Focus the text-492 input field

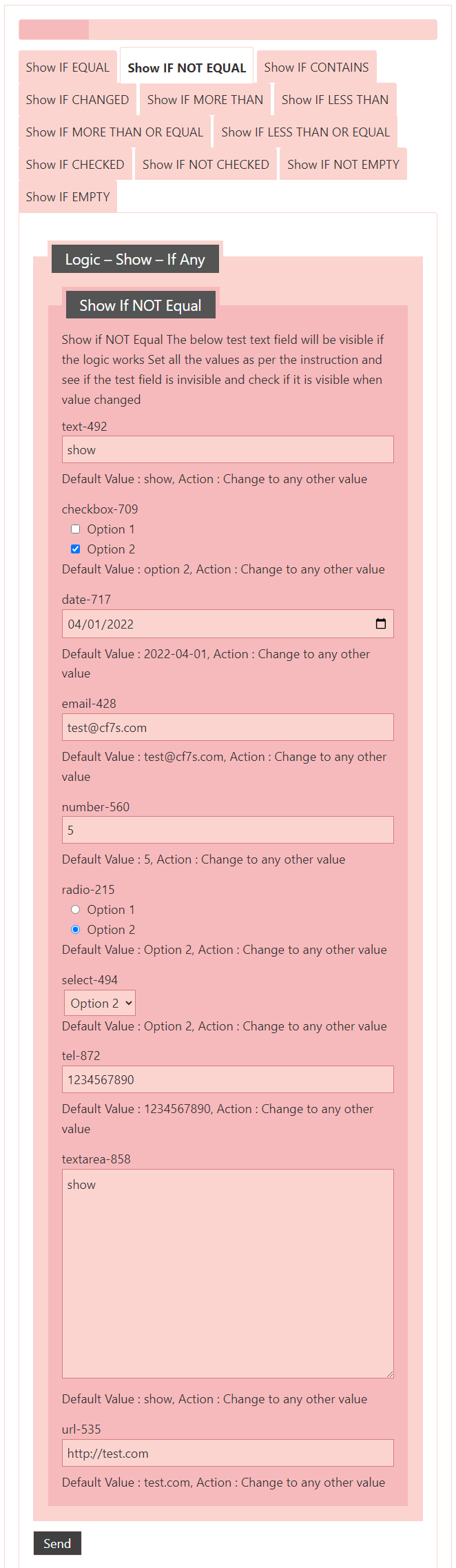click(x=228, y=449)
